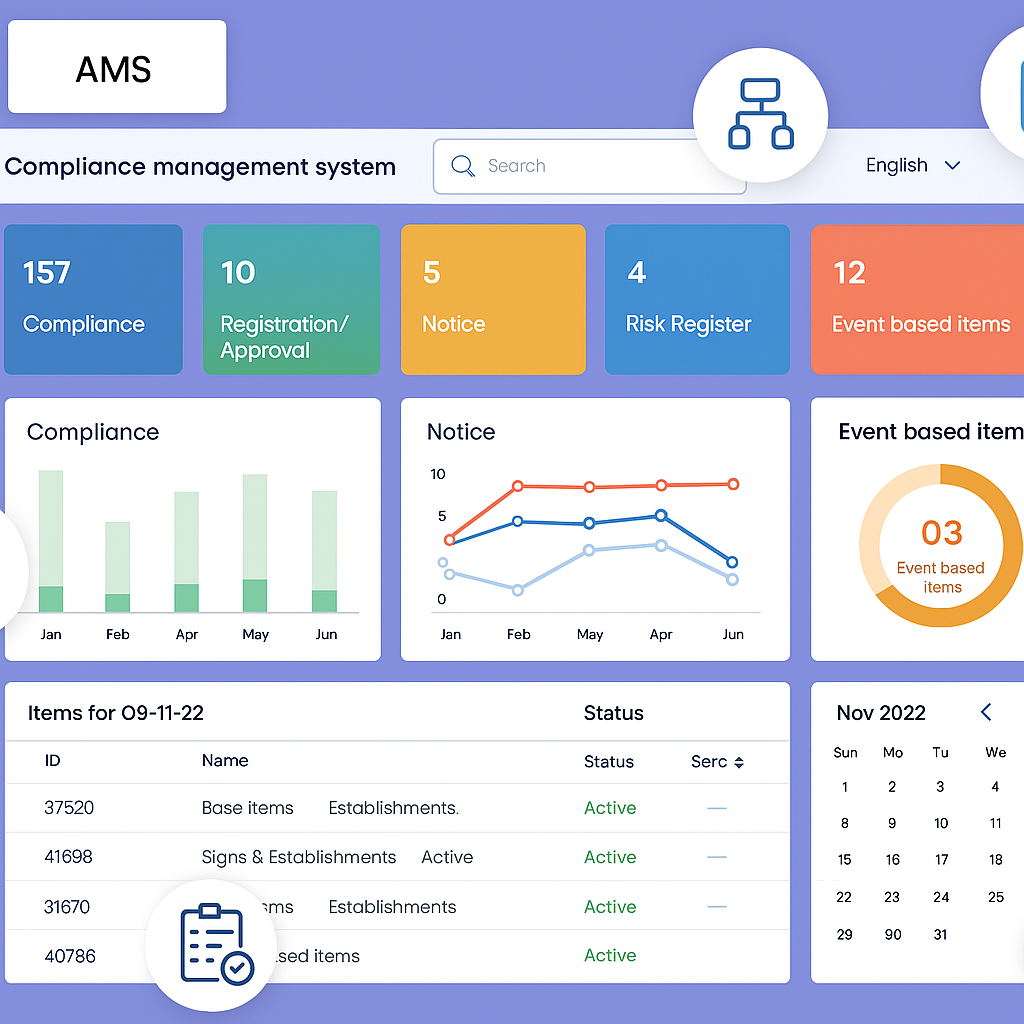Click Active status for row 37520
This screenshot has height=1024, width=1024.
click(x=610, y=808)
